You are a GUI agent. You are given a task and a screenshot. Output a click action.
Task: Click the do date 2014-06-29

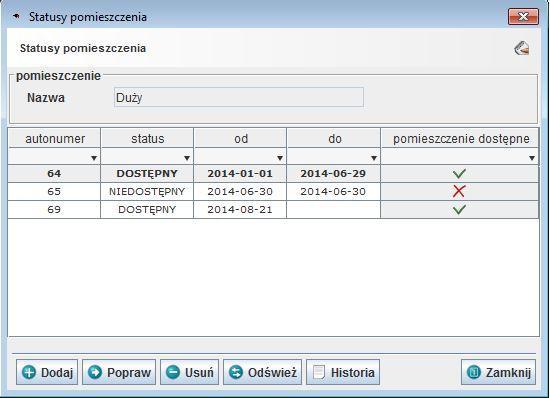tap(333, 173)
